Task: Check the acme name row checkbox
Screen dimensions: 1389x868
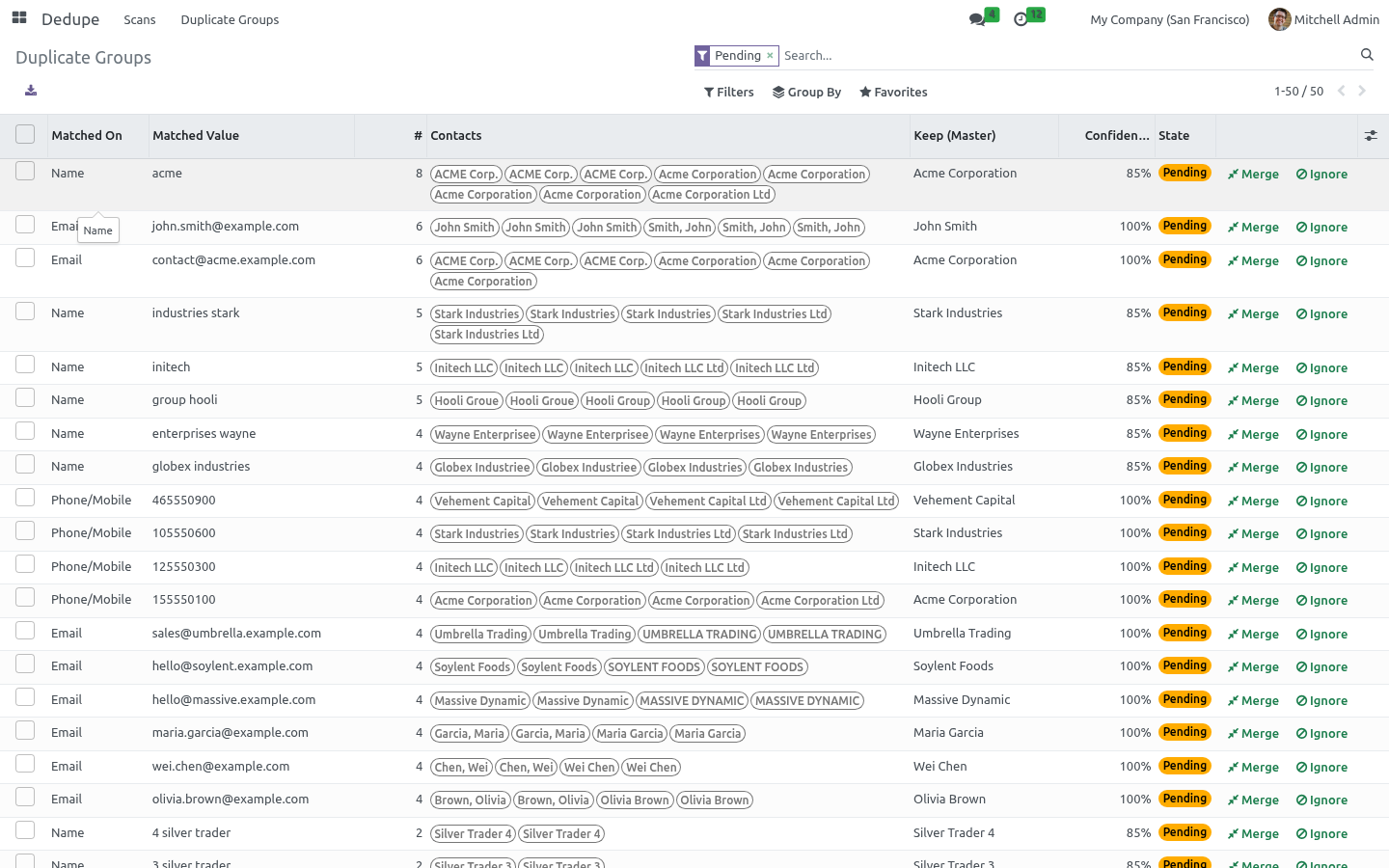Action: [25, 171]
